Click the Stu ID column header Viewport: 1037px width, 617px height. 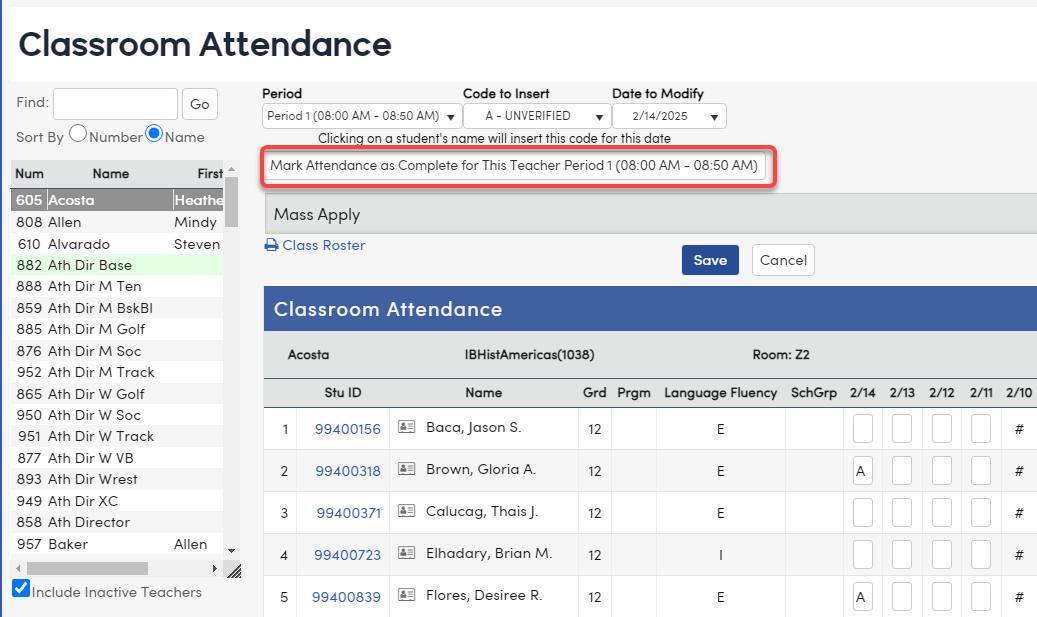click(343, 393)
